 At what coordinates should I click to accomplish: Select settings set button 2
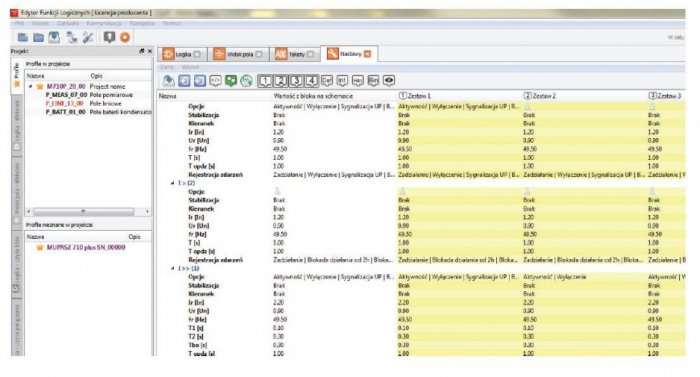point(281,81)
